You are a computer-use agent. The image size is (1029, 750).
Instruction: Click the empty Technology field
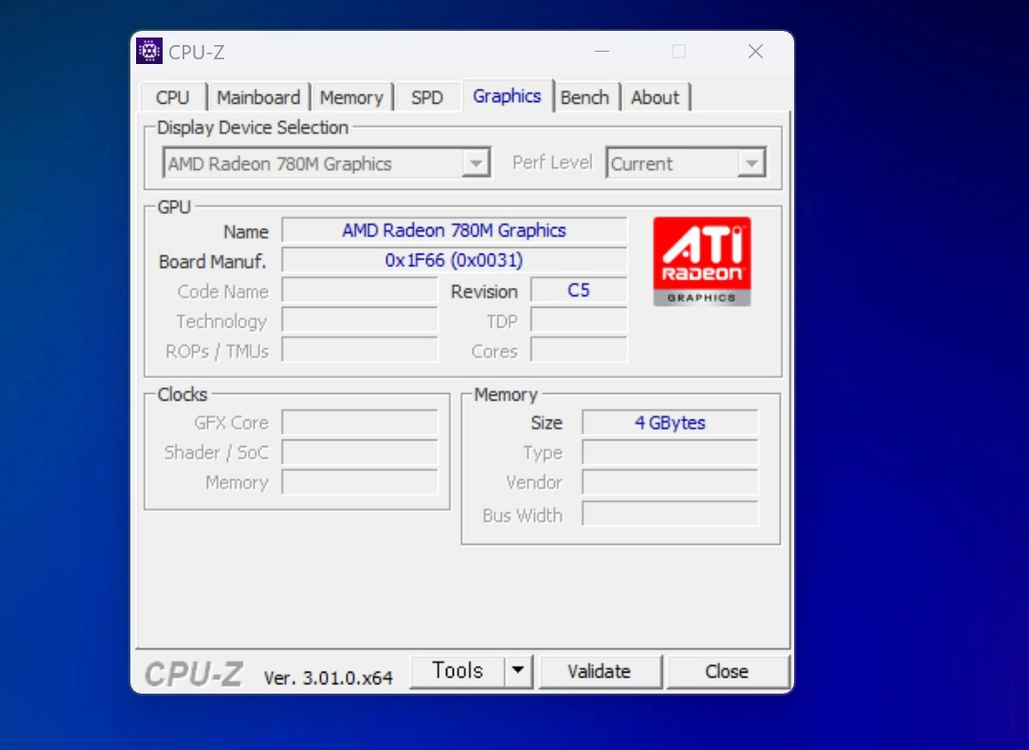point(360,320)
